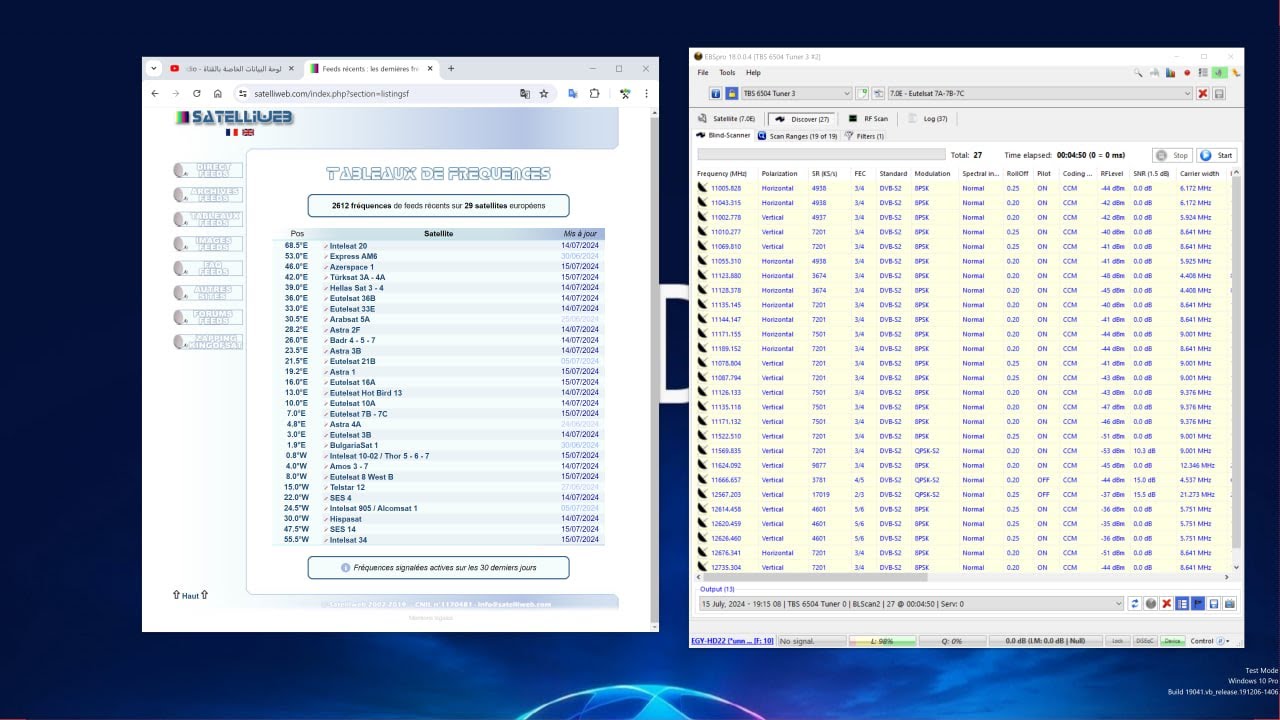Bookmark this page with the star icon
Screen dimensions: 1280x720
pyautogui.click(x=544, y=93)
